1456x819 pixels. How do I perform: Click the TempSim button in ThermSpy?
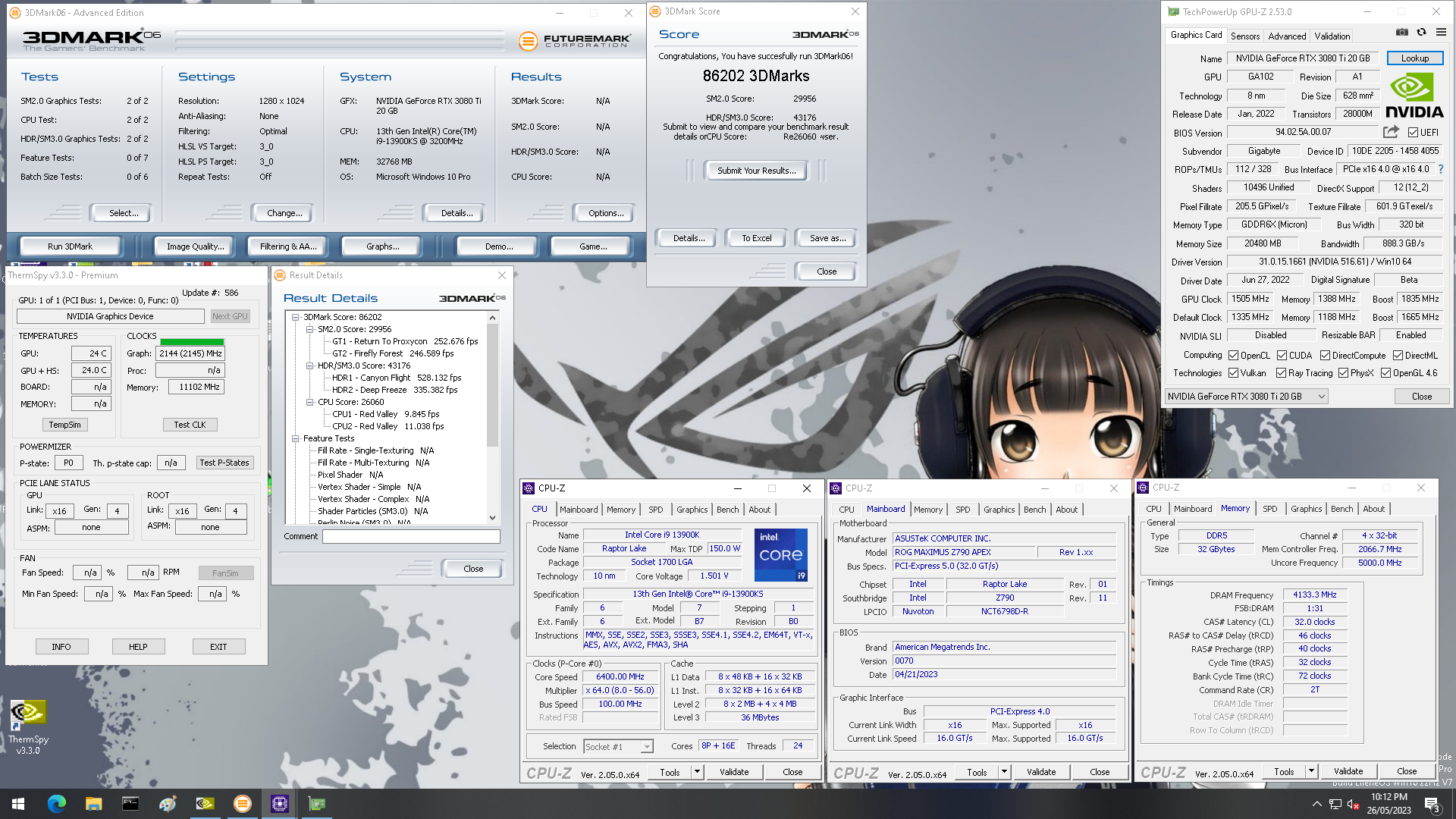click(64, 425)
